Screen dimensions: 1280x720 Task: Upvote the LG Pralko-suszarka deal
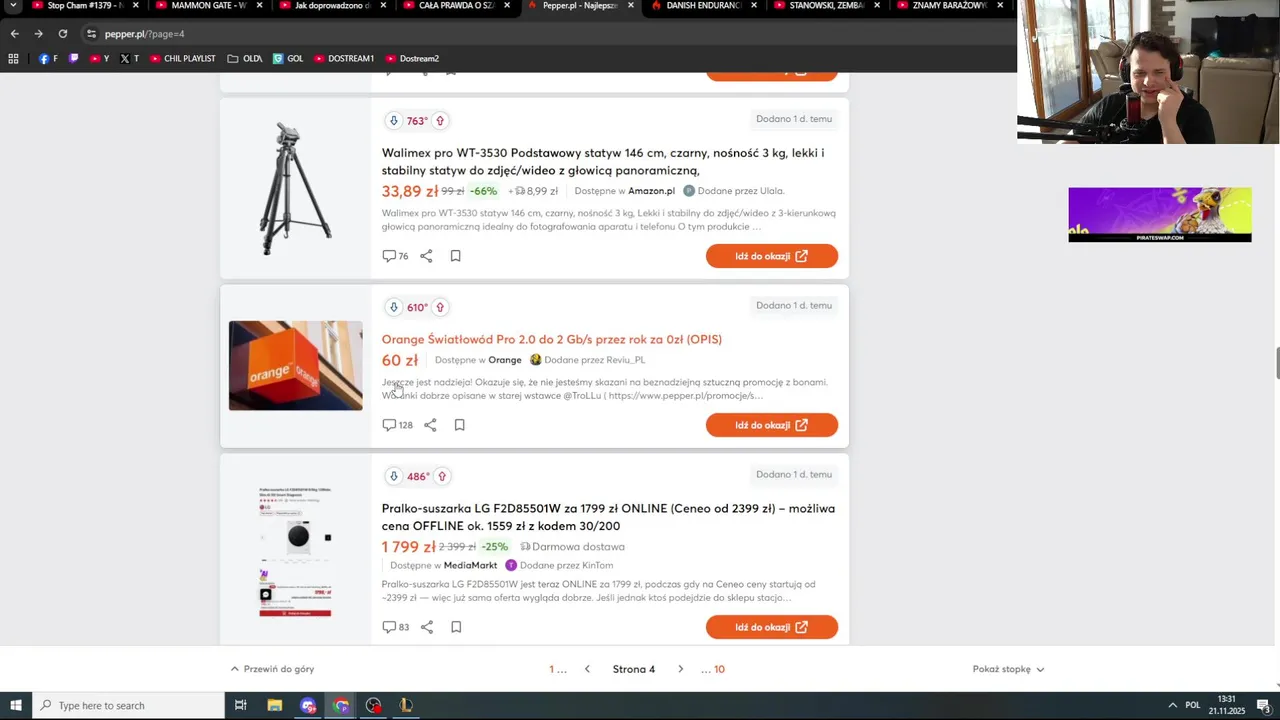441,476
